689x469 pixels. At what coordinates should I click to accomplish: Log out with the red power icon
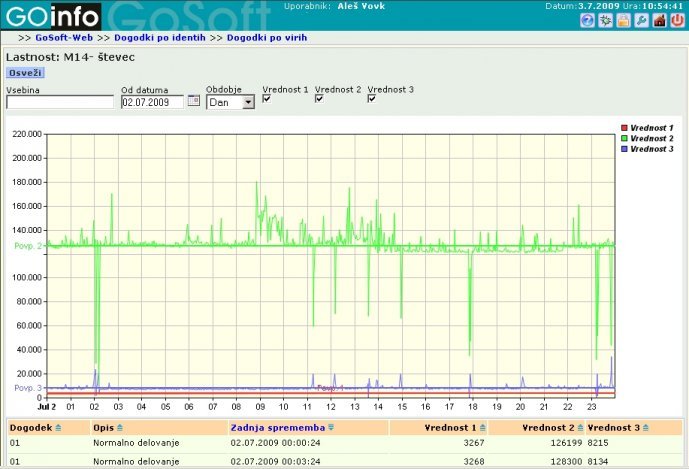coord(677,20)
